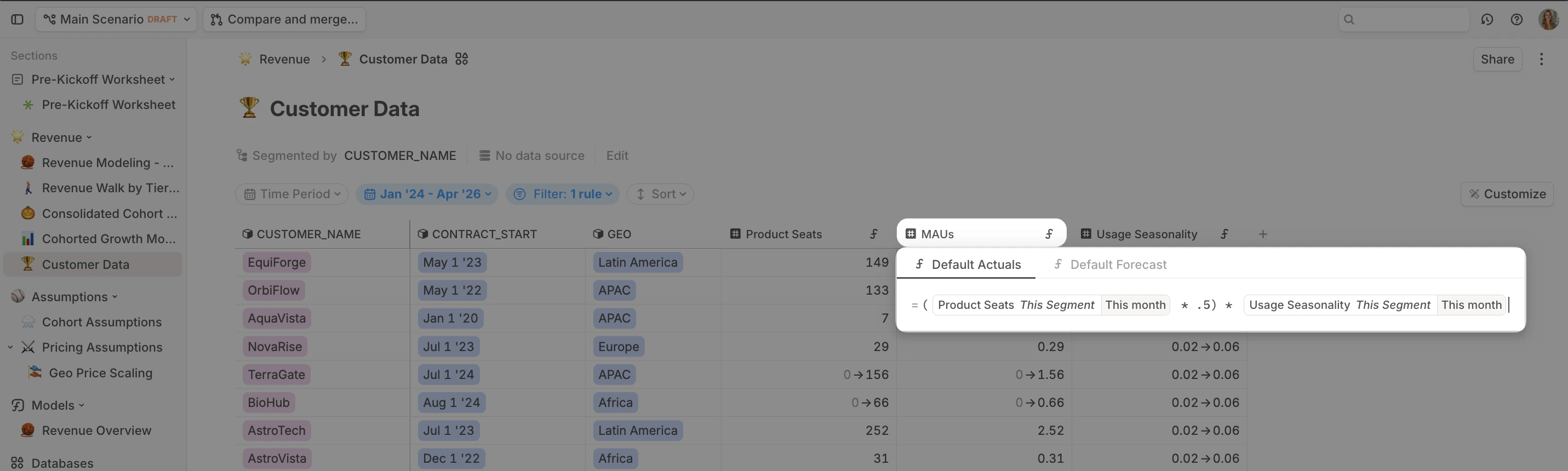
Task: Add a new column with plus icon
Action: tap(1263, 234)
